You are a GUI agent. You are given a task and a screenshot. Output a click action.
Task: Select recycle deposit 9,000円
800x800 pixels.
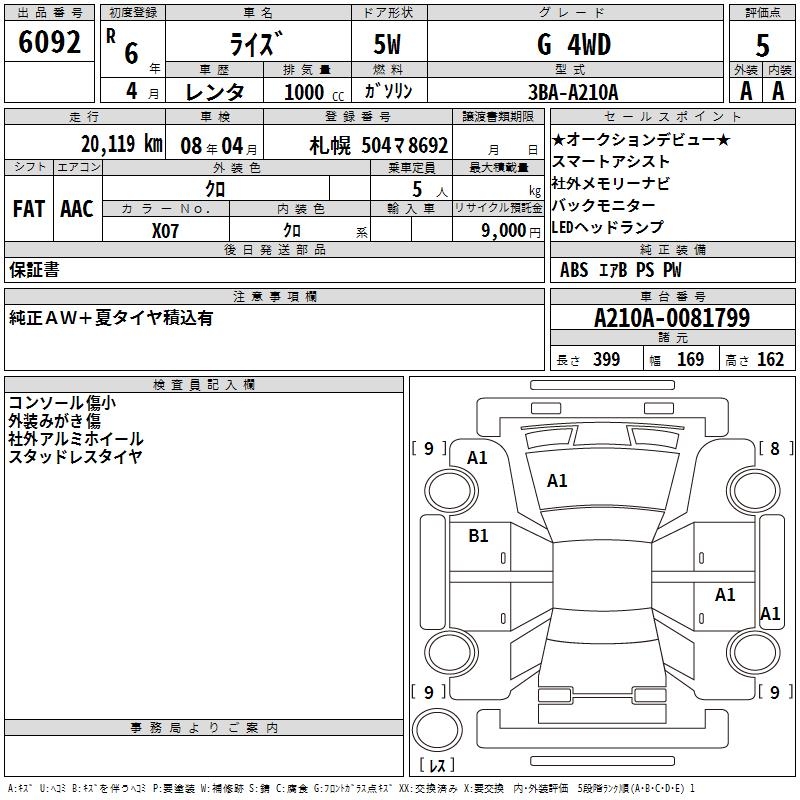[511, 231]
